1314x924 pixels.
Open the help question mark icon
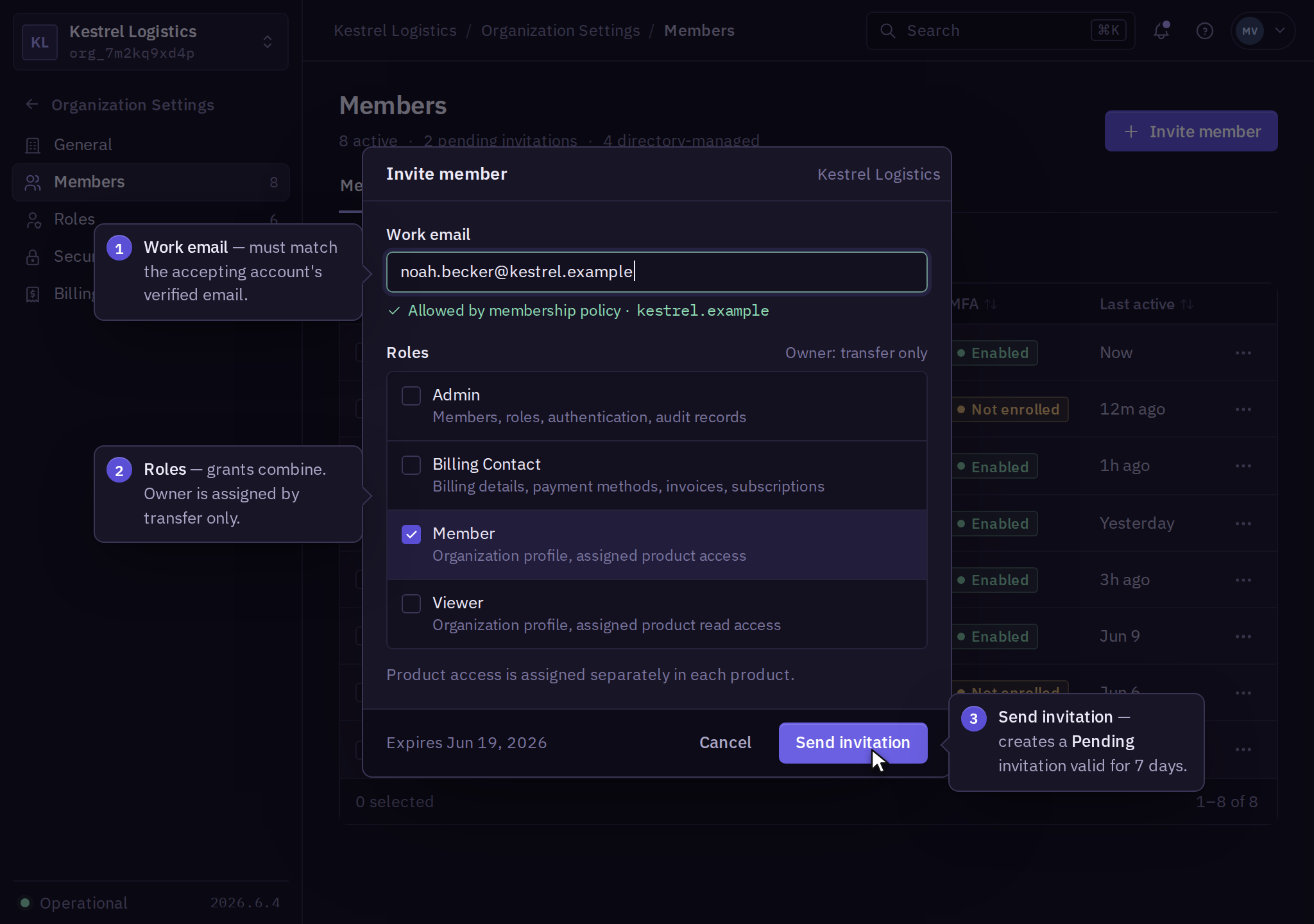point(1204,31)
